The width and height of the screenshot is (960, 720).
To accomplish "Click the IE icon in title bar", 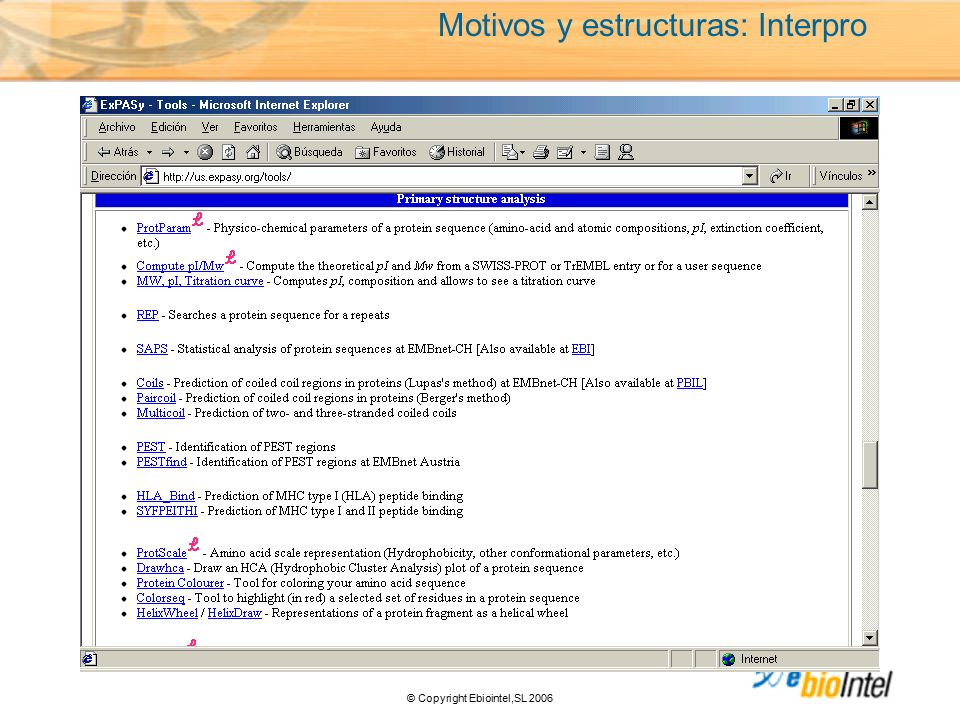I will [90, 105].
